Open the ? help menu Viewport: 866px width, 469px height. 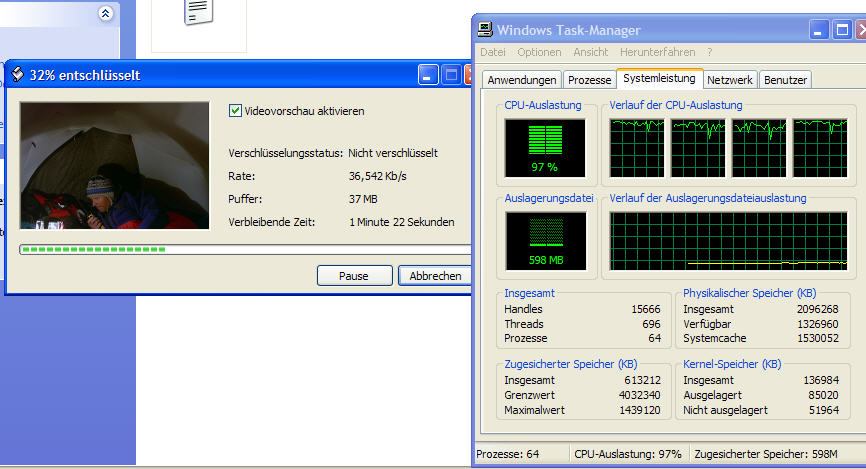point(709,52)
